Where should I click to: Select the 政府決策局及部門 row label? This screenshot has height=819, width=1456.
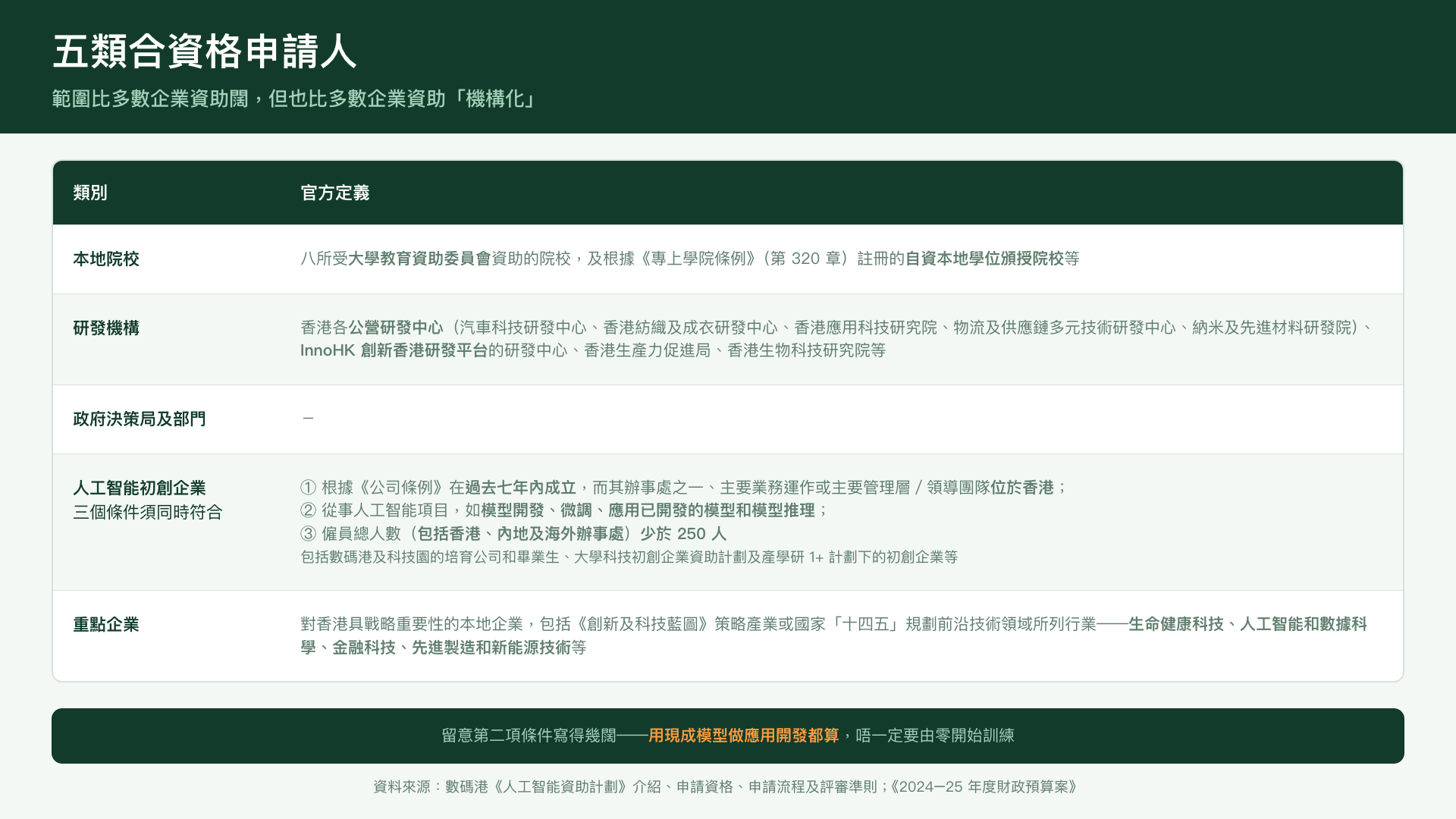click(x=139, y=419)
